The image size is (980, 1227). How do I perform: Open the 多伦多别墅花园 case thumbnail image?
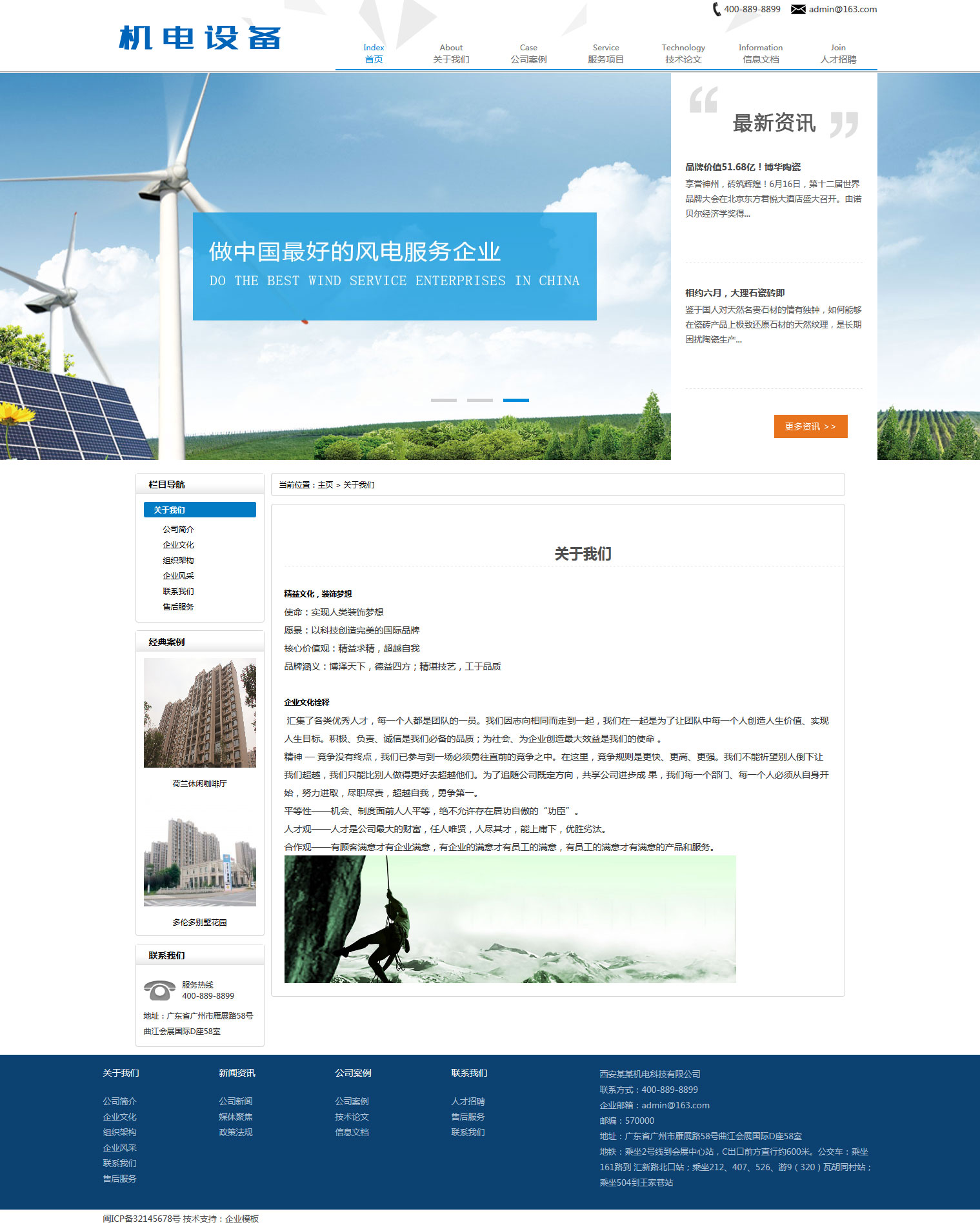[x=199, y=861]
